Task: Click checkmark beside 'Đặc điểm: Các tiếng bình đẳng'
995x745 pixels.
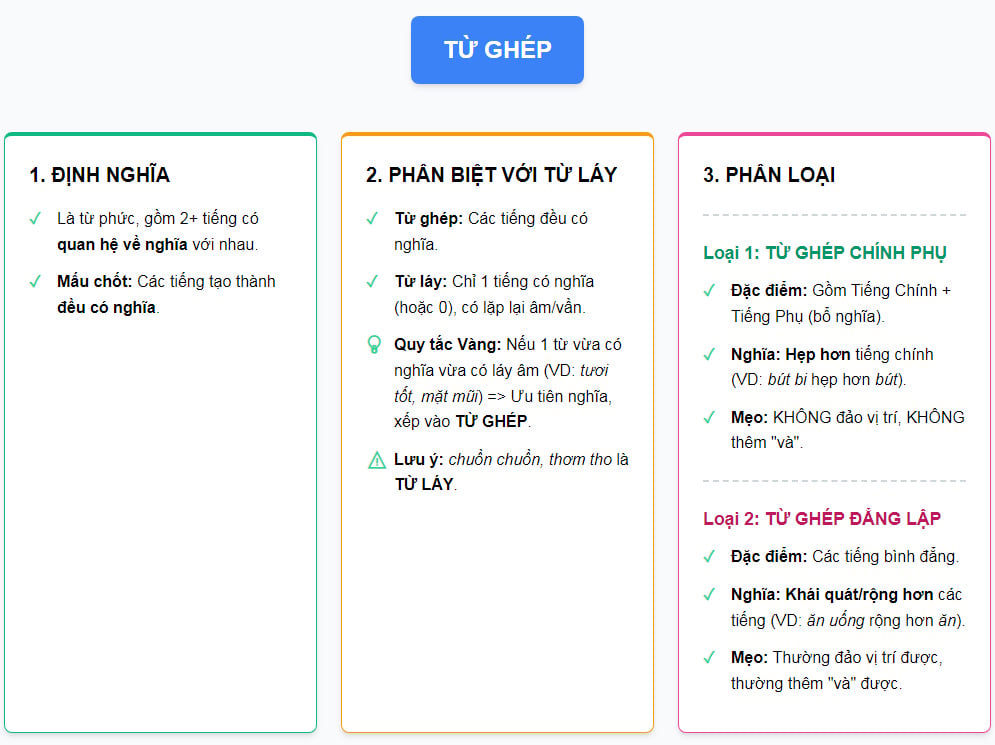Action: (x=709, y=557)
